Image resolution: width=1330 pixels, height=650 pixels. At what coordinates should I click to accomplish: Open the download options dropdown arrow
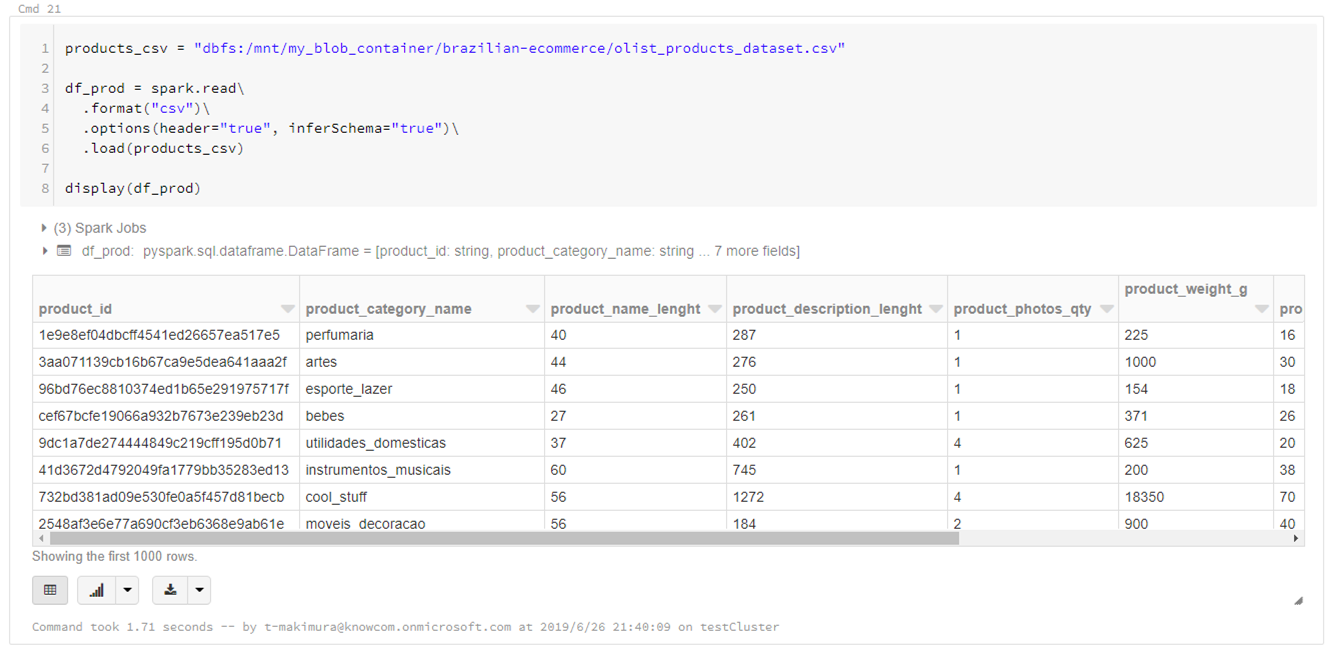(200, 590)
